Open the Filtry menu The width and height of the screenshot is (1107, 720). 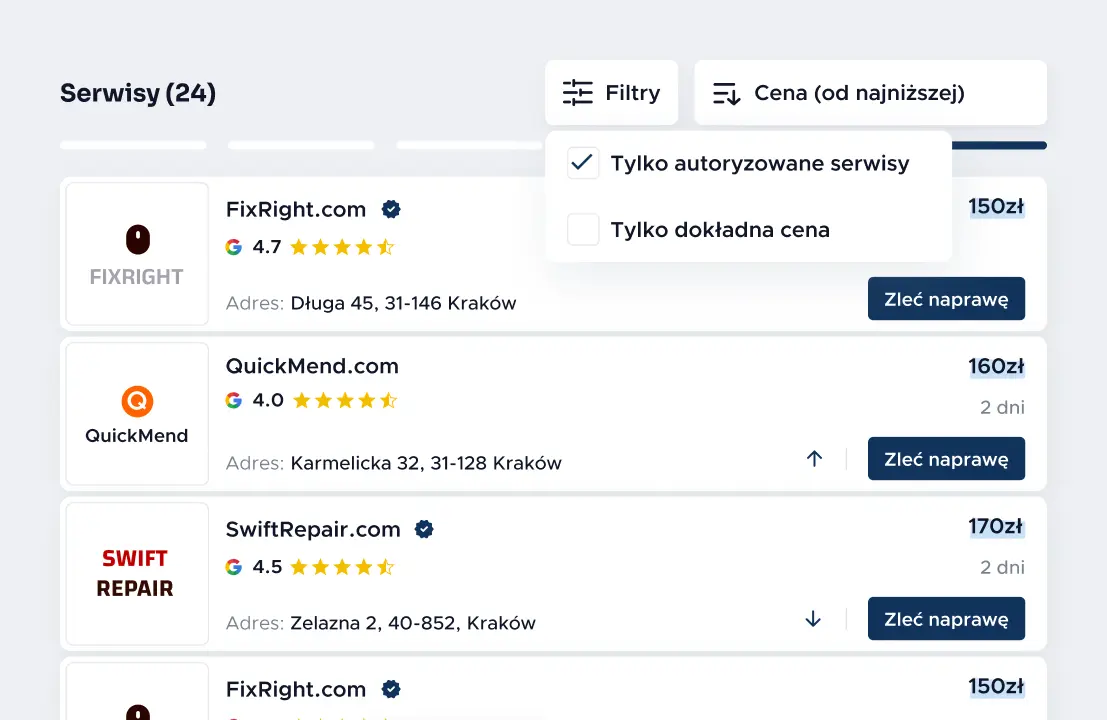tap(611, 92)
